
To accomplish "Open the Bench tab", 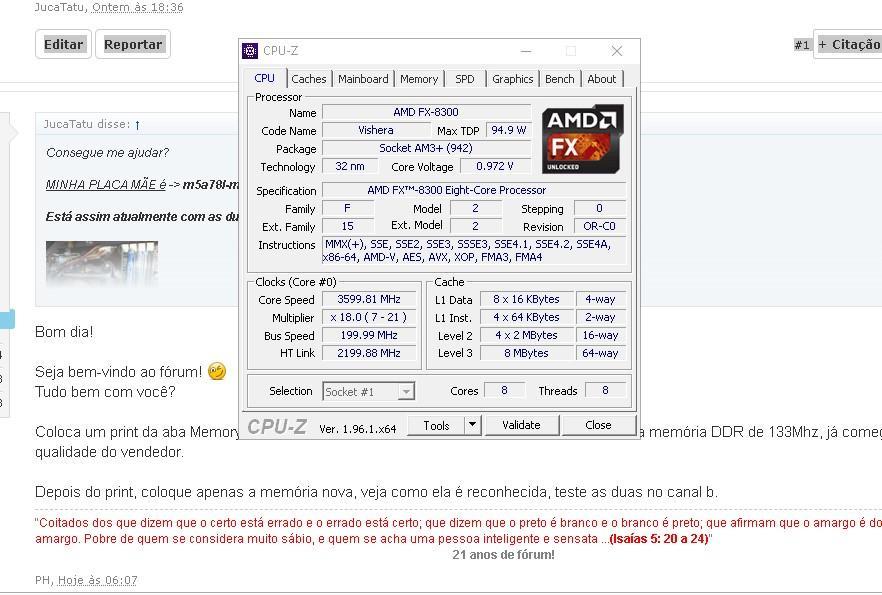I will pyautogui.click(x=560, y=79).
